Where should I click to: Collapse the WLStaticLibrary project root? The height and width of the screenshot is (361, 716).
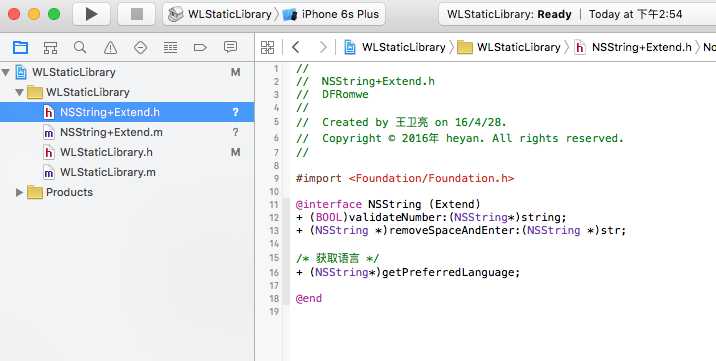[6, 72]
